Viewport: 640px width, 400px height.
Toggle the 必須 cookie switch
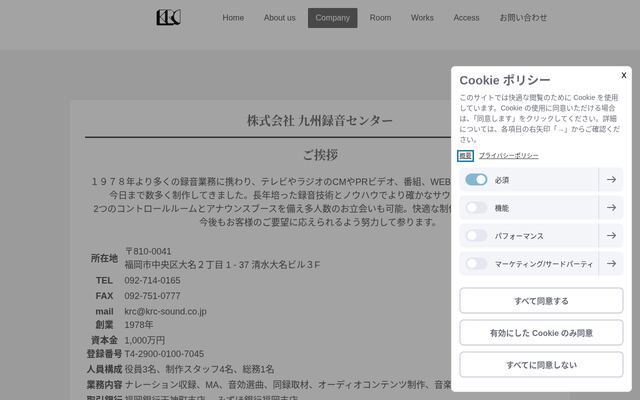pos(476,180)
